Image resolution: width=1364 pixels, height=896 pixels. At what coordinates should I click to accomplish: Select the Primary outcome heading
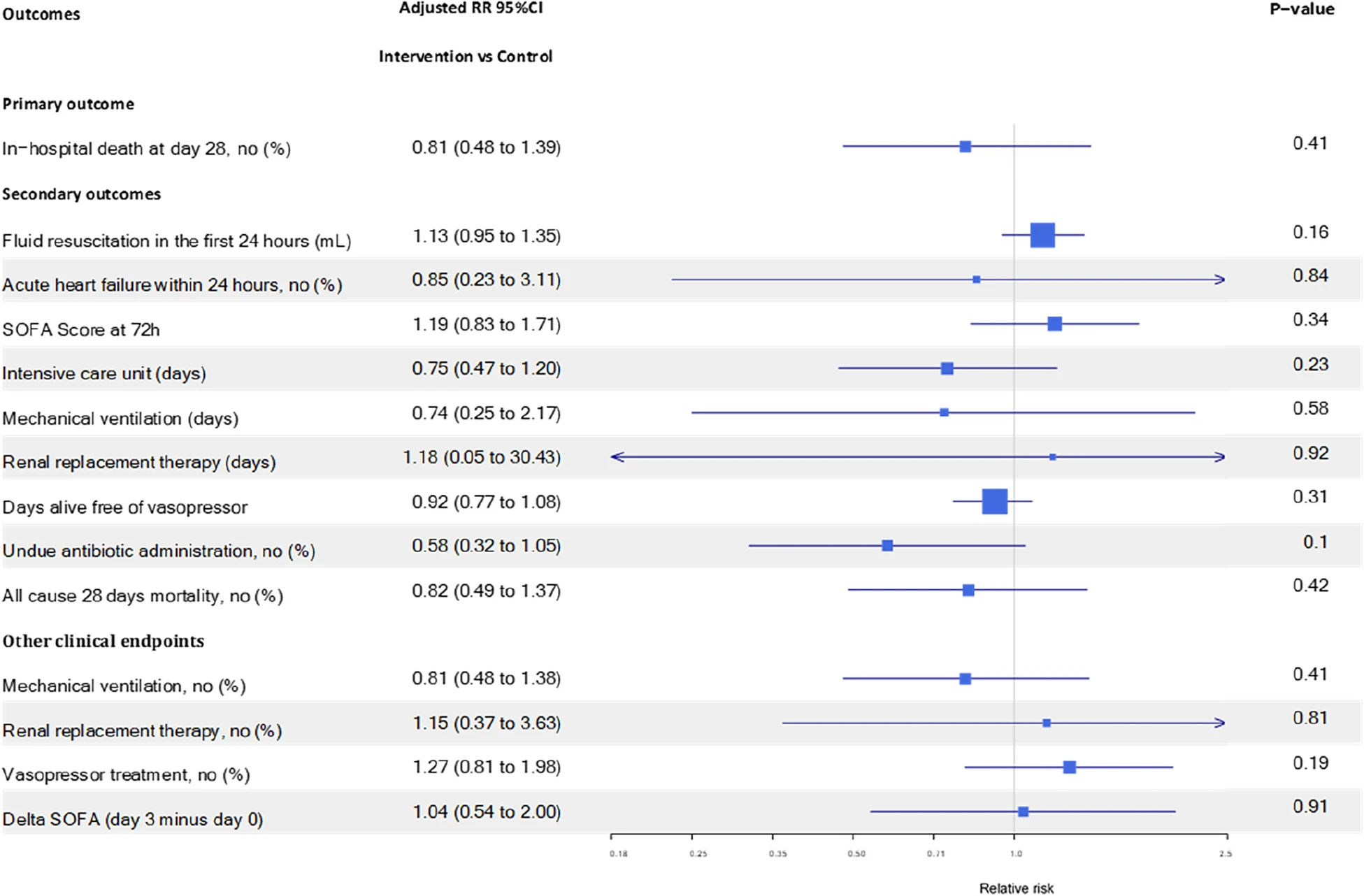click(68, 104)
